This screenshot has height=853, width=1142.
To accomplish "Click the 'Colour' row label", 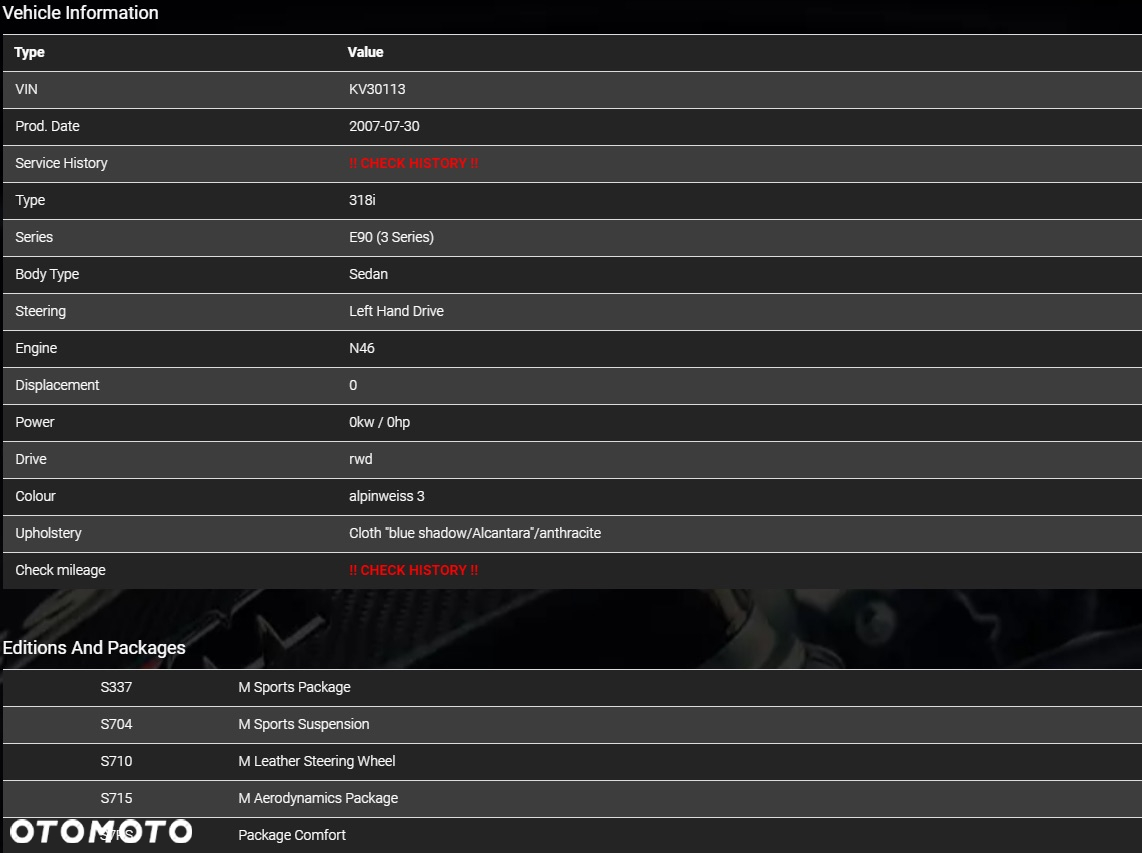I will tap(36, 496).
